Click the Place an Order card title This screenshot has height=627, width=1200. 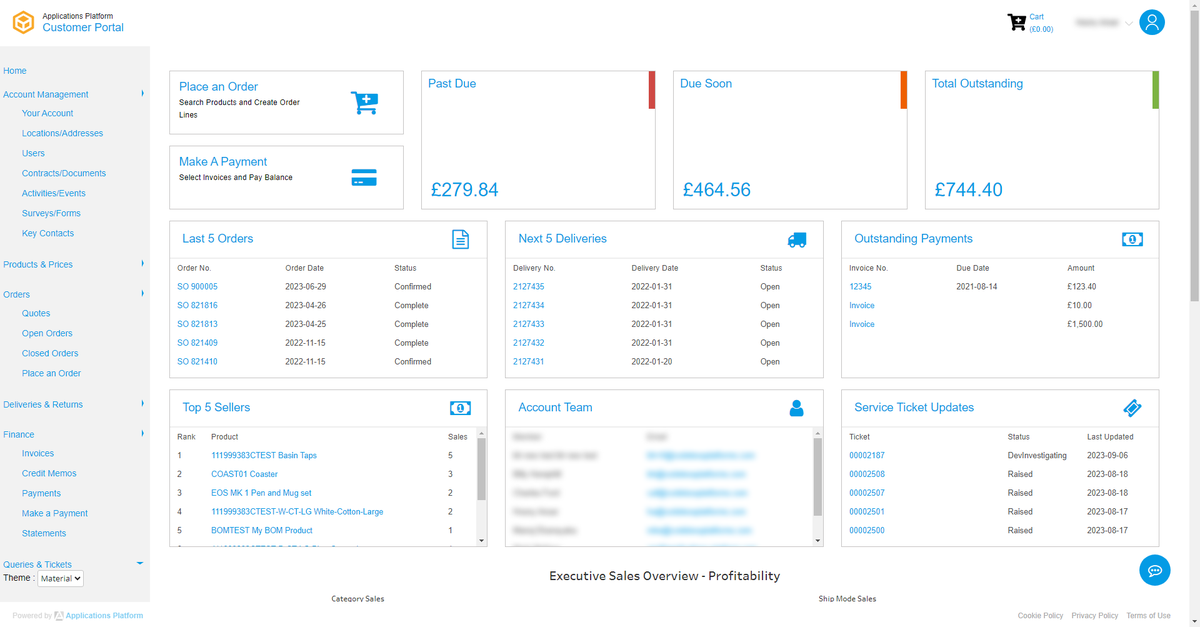click(x=218, y=87)
